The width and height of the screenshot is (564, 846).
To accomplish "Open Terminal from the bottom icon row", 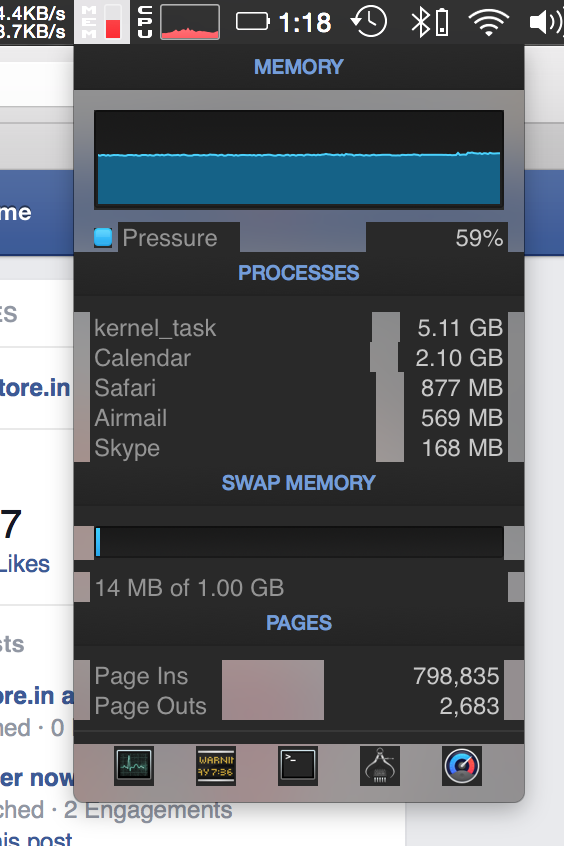I will tap(298, 766).
